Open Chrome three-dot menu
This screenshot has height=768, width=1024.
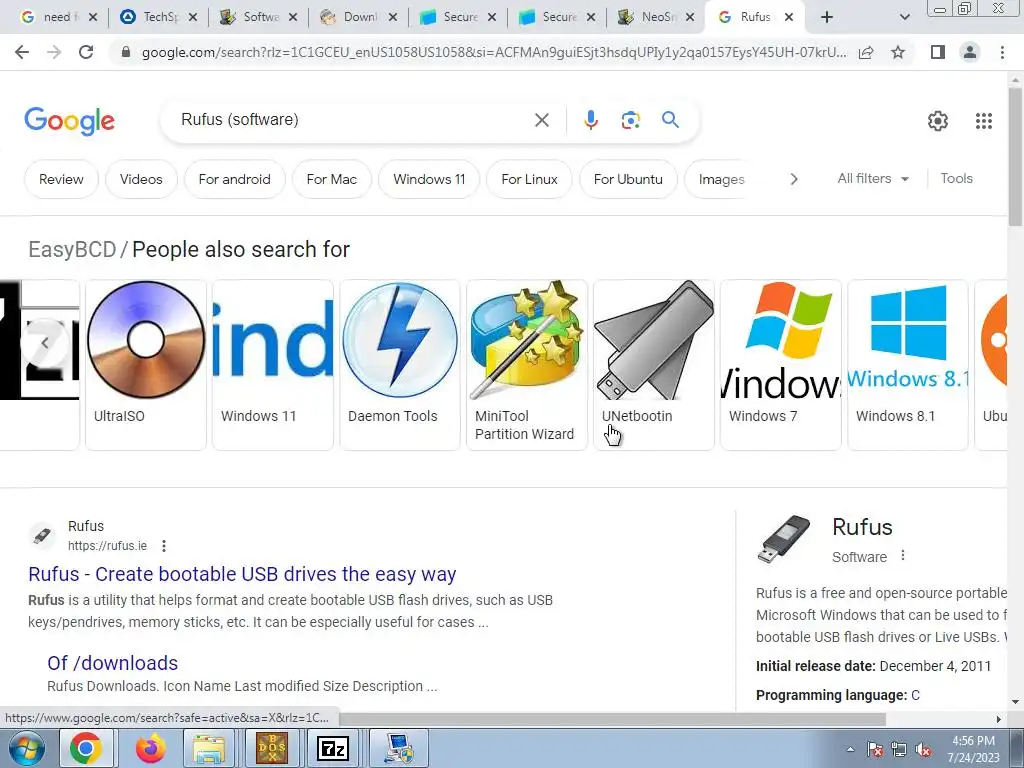[x=1002, y=52]
